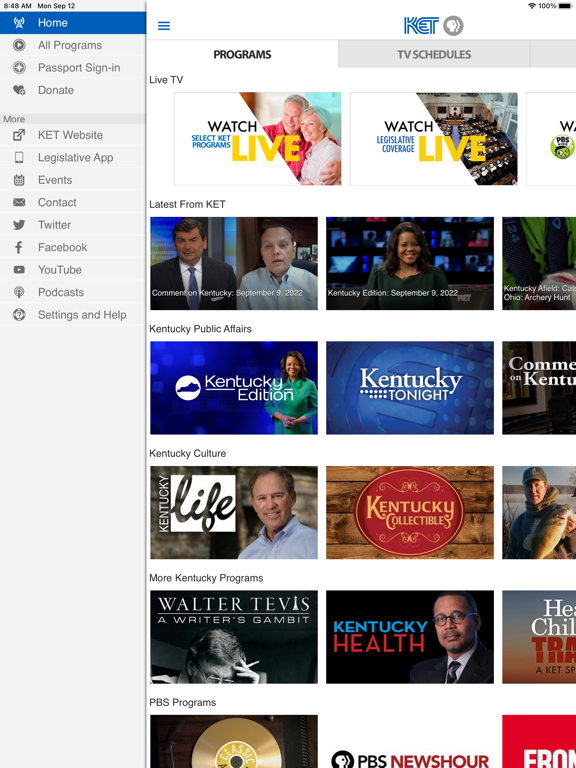Open the Podcasts menu entry

pyautogui.click(x=73, y=292)
